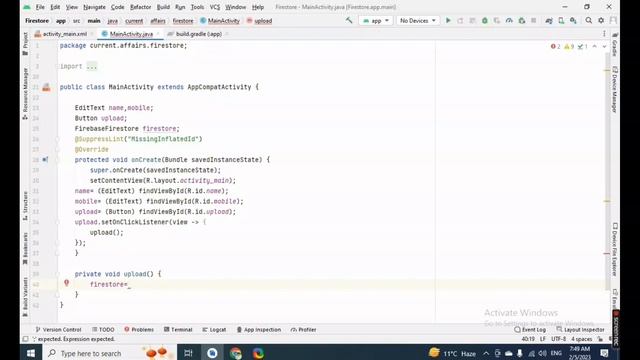Open Device Manager side panel on right
The height and width of the screenshot is (360, 640).
[x=615, y=89]
